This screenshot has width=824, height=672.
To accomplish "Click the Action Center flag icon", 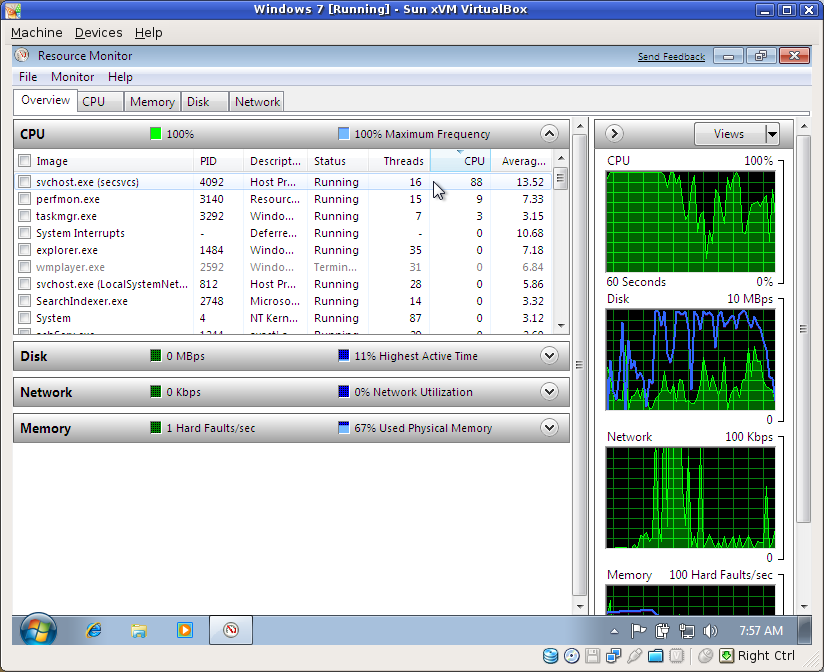I will click(x=638, y=631).
